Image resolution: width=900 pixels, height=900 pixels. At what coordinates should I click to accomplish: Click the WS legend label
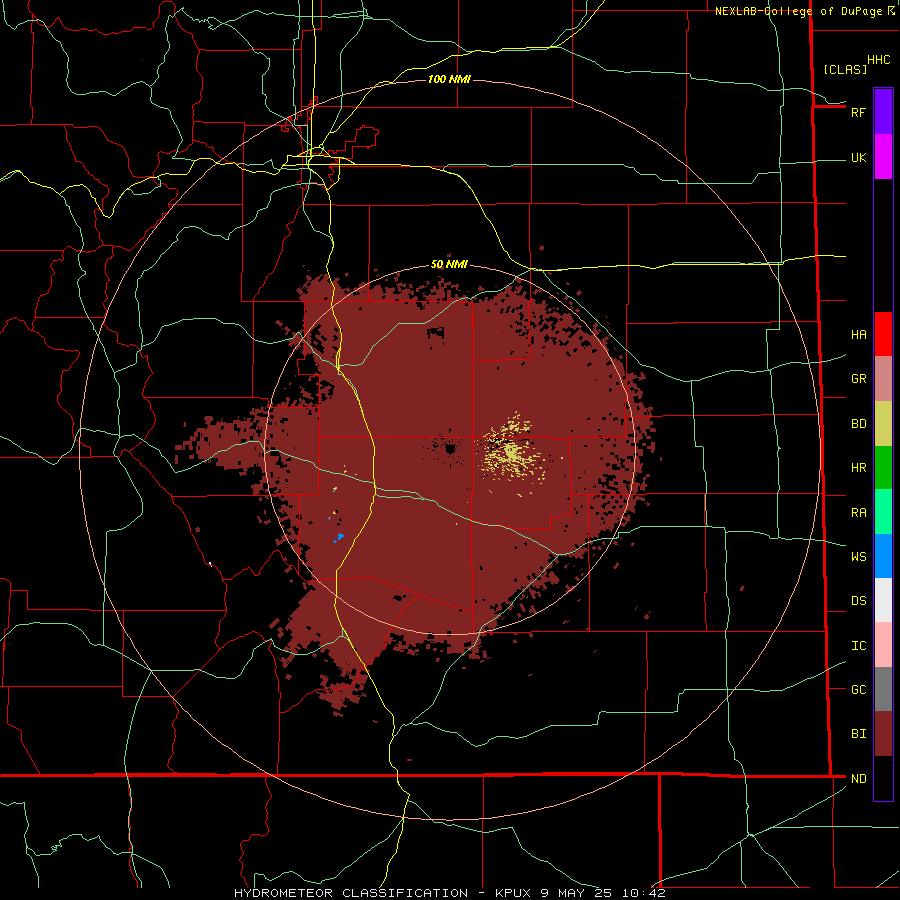pos(858,556)
